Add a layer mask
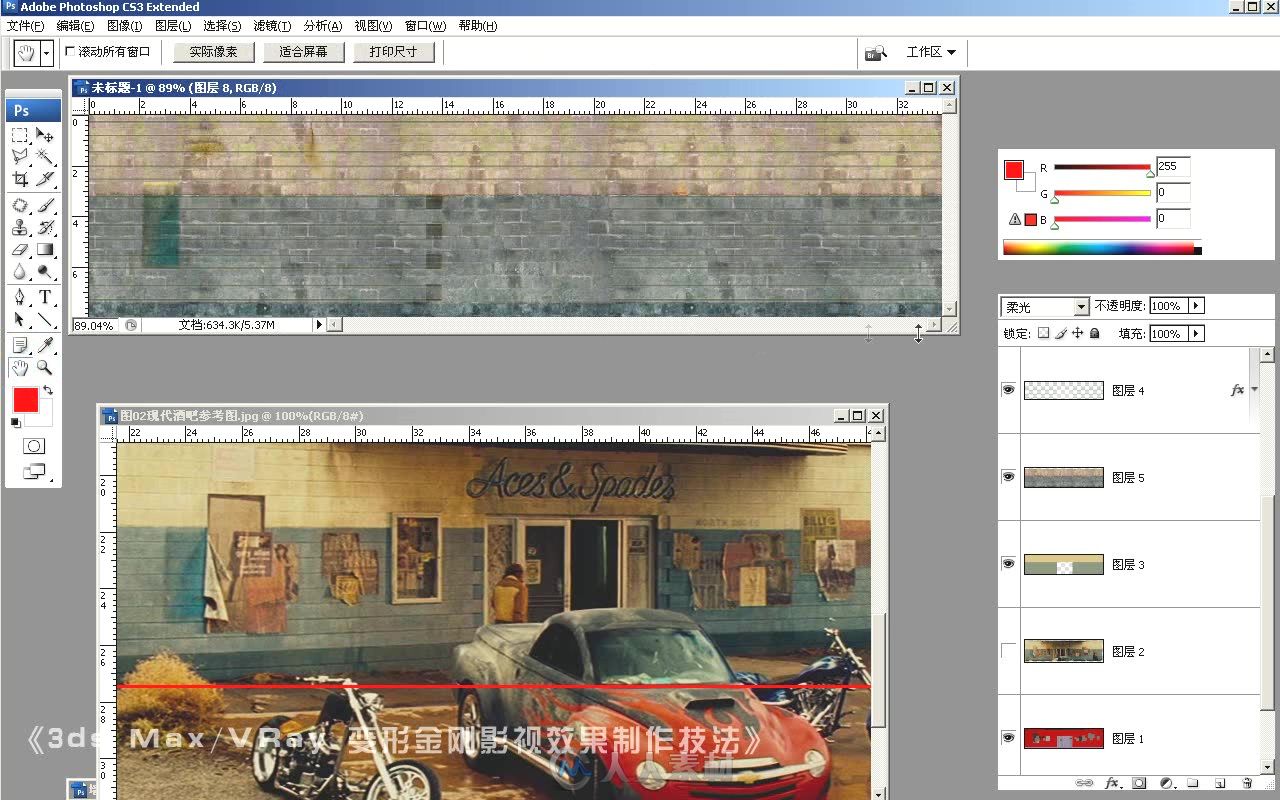The image size is (1280, 800). 1138,783
